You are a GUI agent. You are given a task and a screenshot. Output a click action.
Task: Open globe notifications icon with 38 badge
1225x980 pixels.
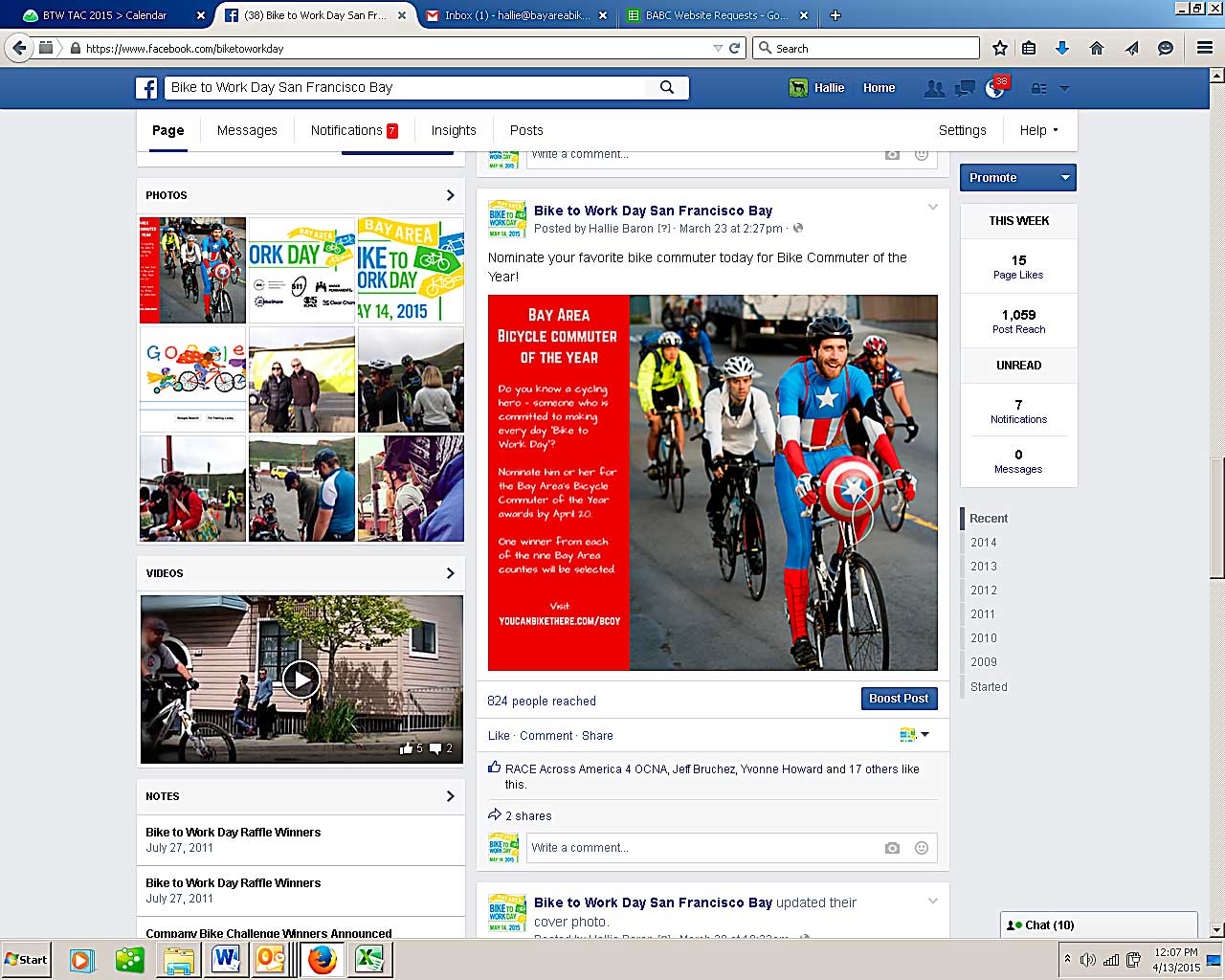click(996, 87)
